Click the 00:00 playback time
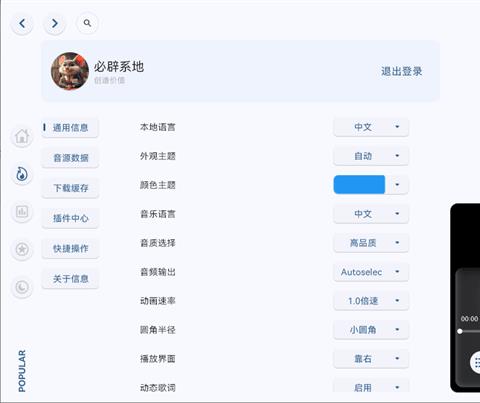 pos(470,319)
